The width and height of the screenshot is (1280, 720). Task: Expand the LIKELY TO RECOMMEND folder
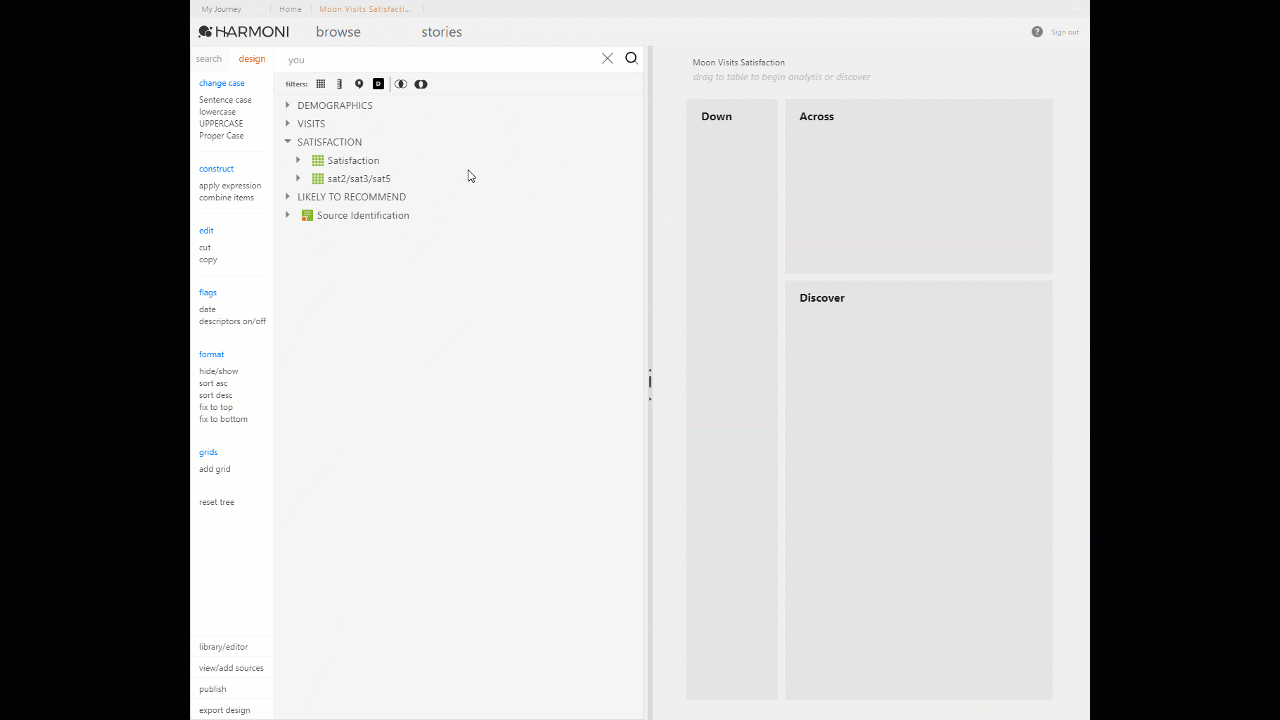(x=288, y=197)
